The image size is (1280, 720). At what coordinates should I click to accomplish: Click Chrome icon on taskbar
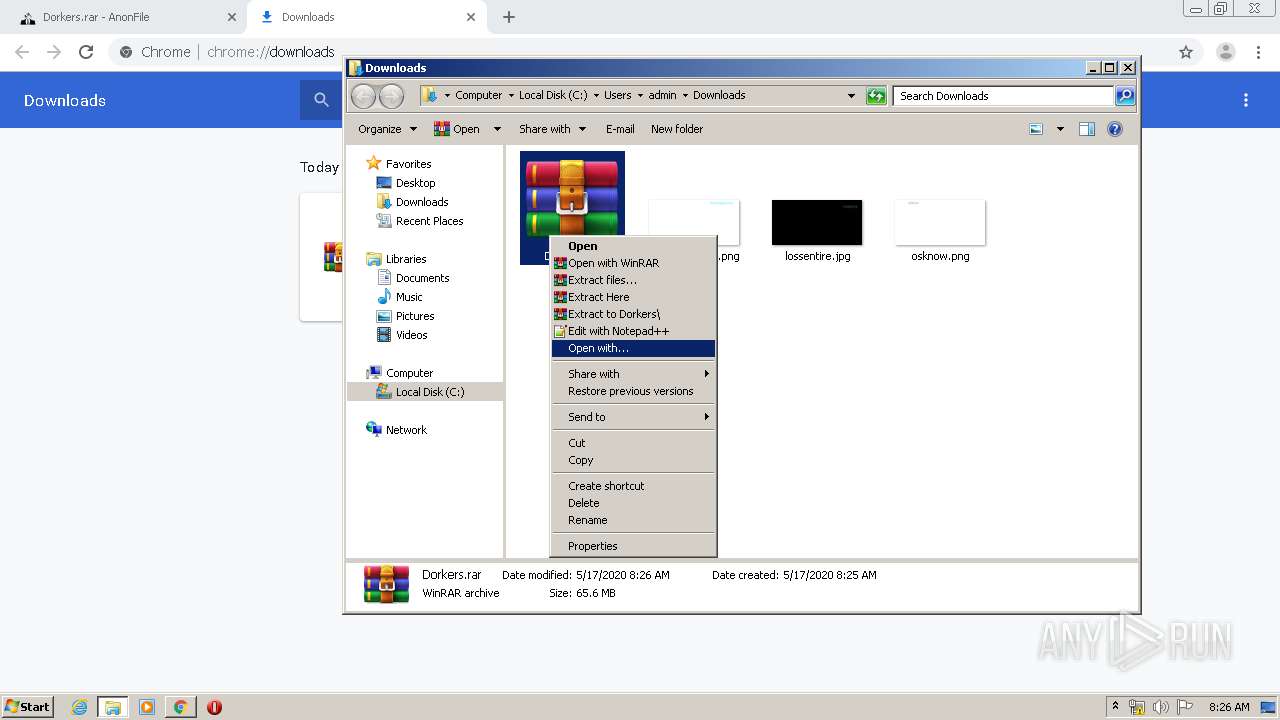click(180, 707)
